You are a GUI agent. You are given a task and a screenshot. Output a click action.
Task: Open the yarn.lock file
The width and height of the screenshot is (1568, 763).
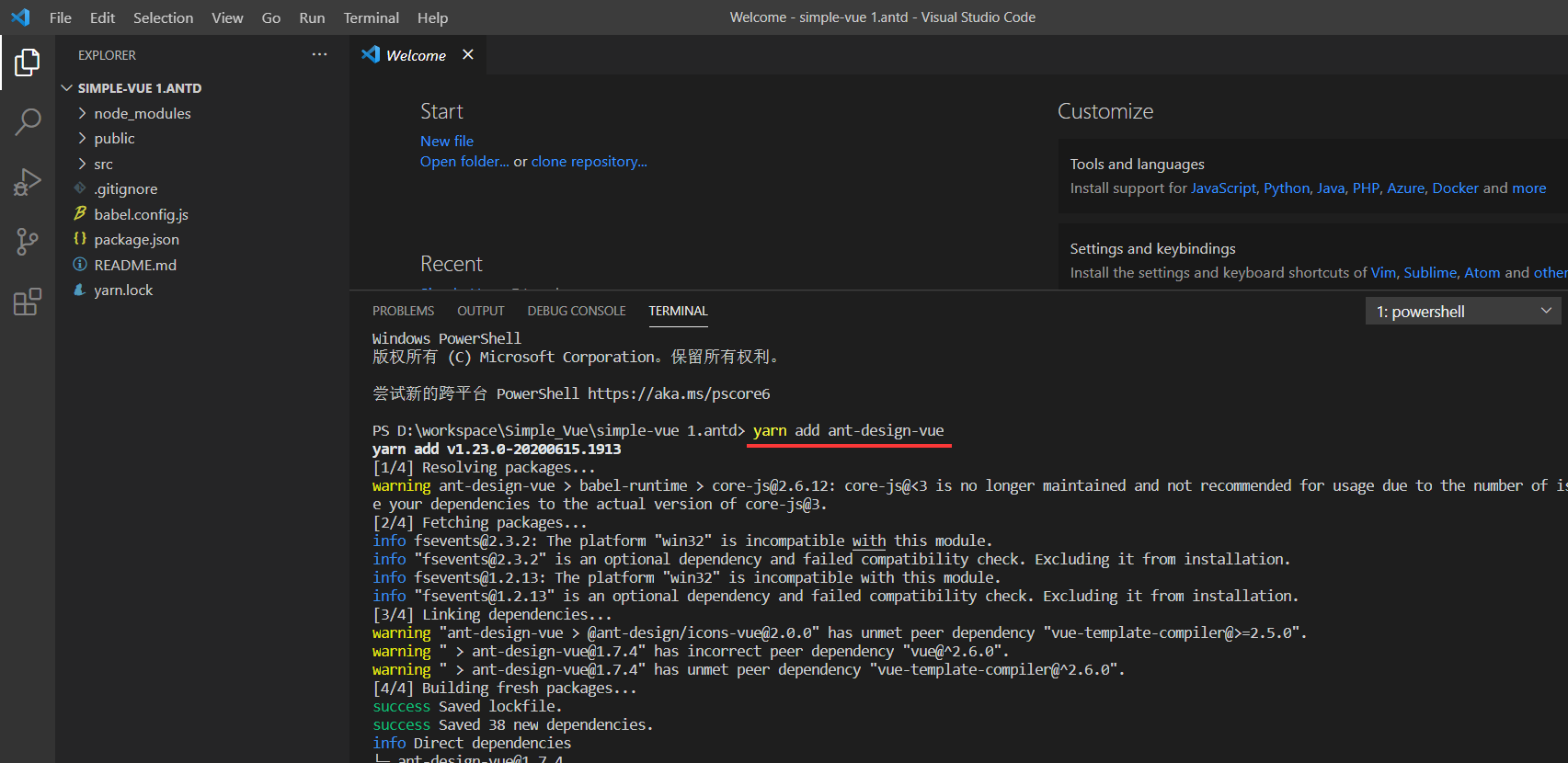(x=123, y=290)
